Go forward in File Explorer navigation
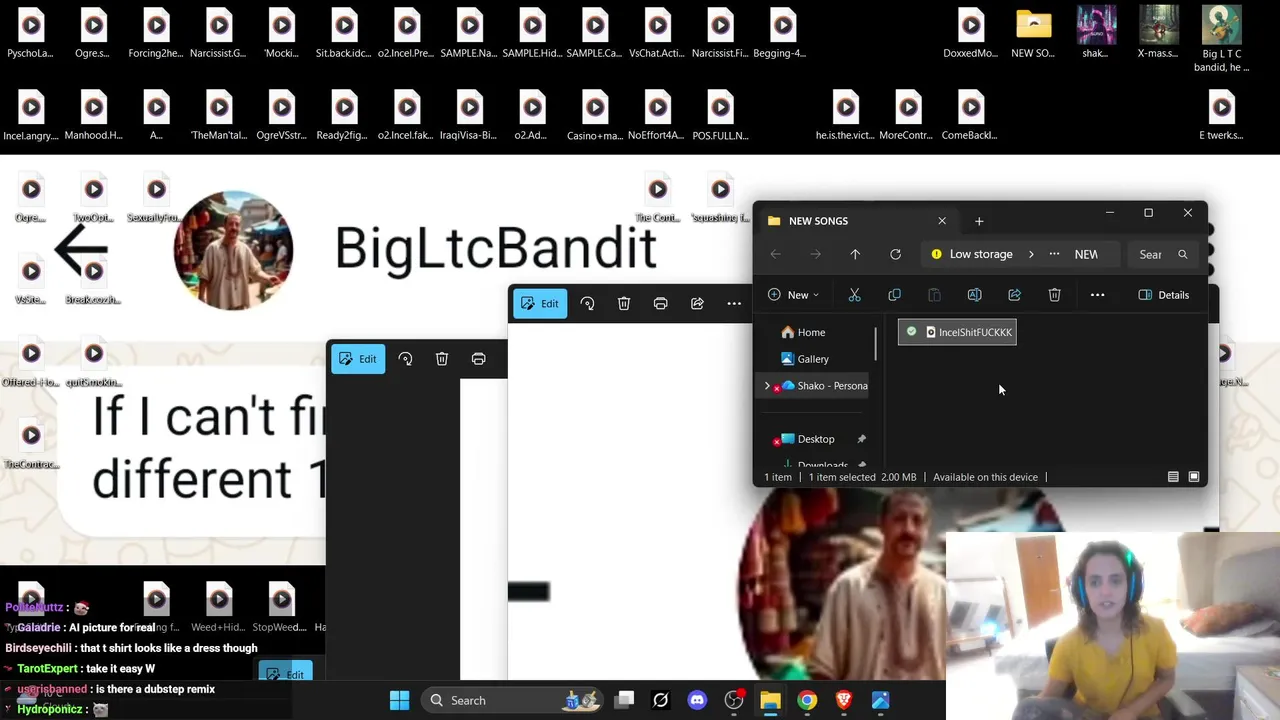 coord(815,254)
